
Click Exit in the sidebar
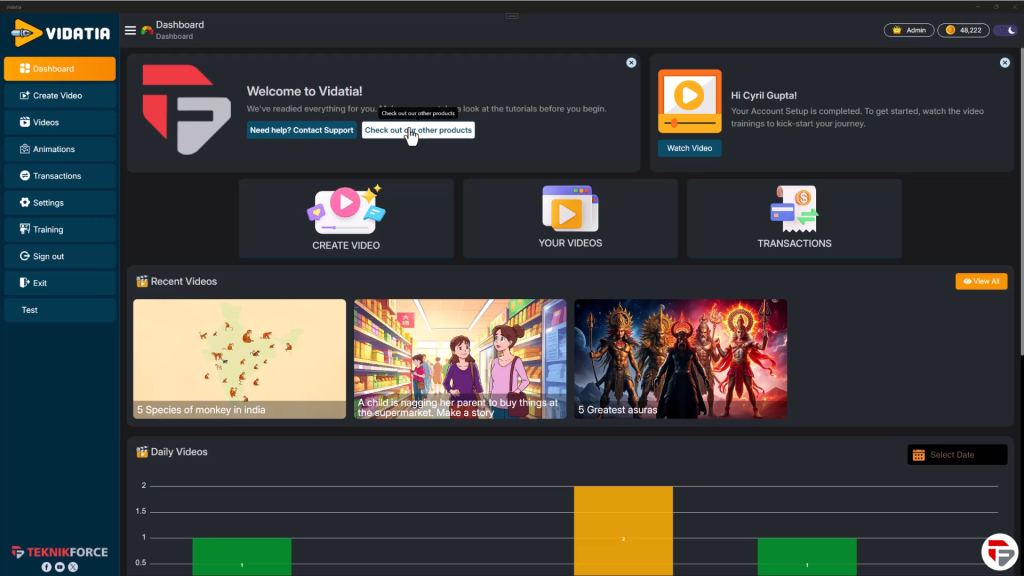pyautogui.click(x=59, y=283)
